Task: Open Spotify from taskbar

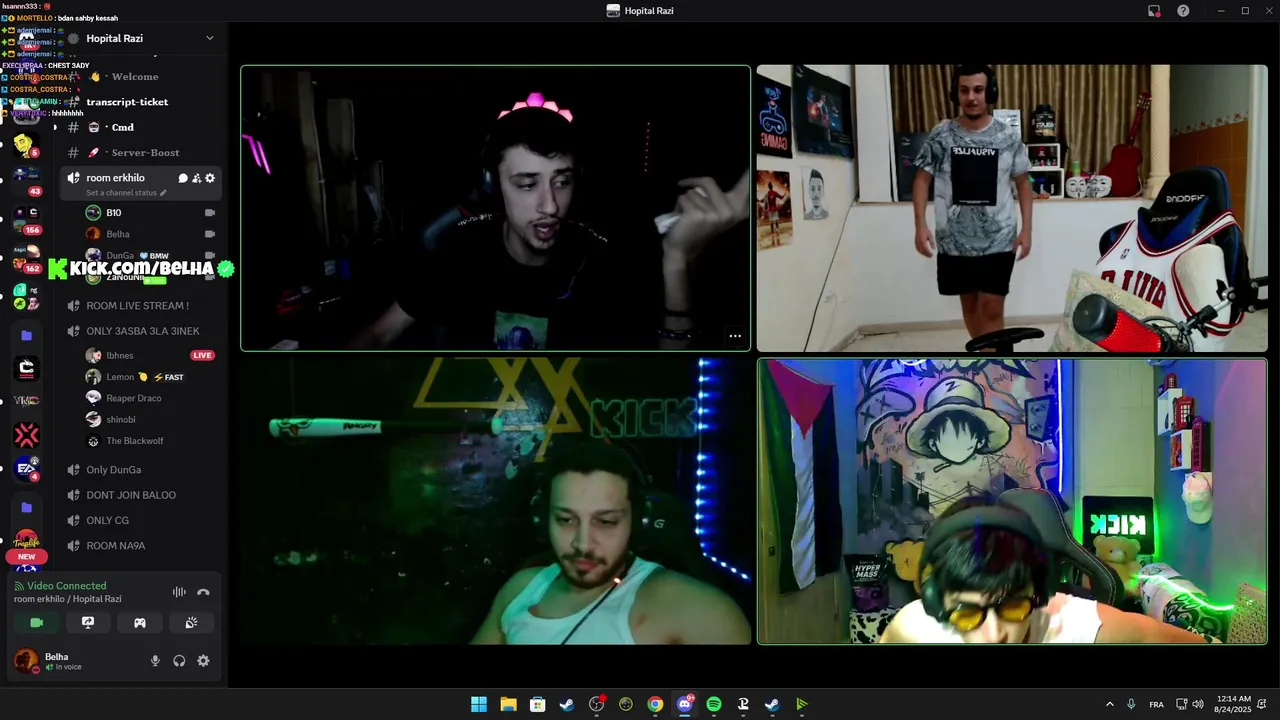Action: 714,704
